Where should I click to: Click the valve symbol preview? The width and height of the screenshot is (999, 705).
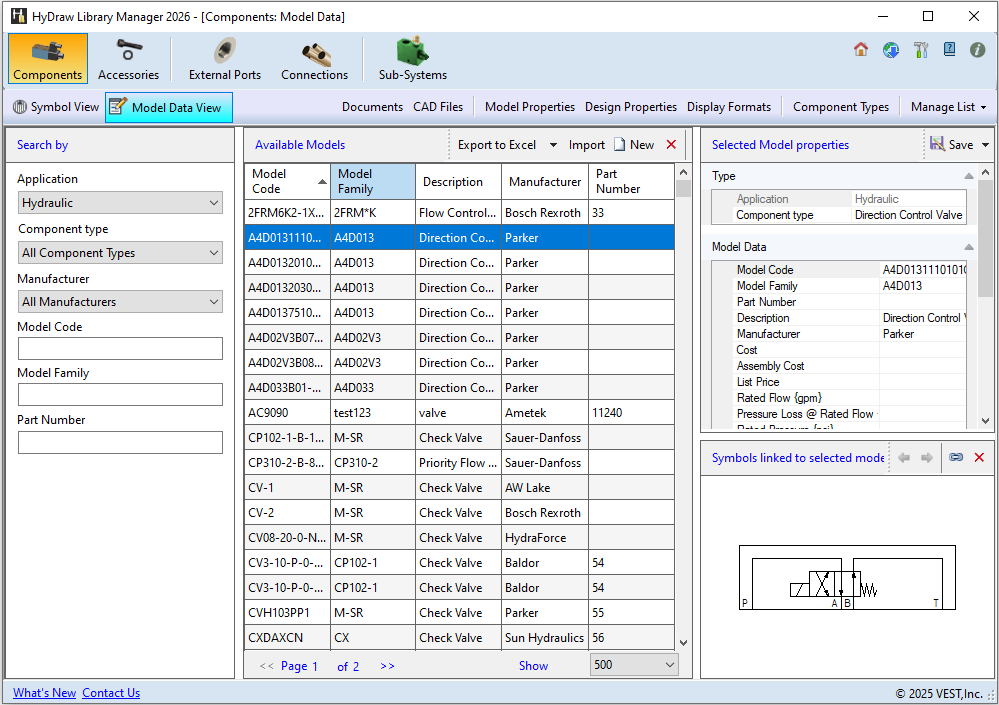(x=847, y=577)
